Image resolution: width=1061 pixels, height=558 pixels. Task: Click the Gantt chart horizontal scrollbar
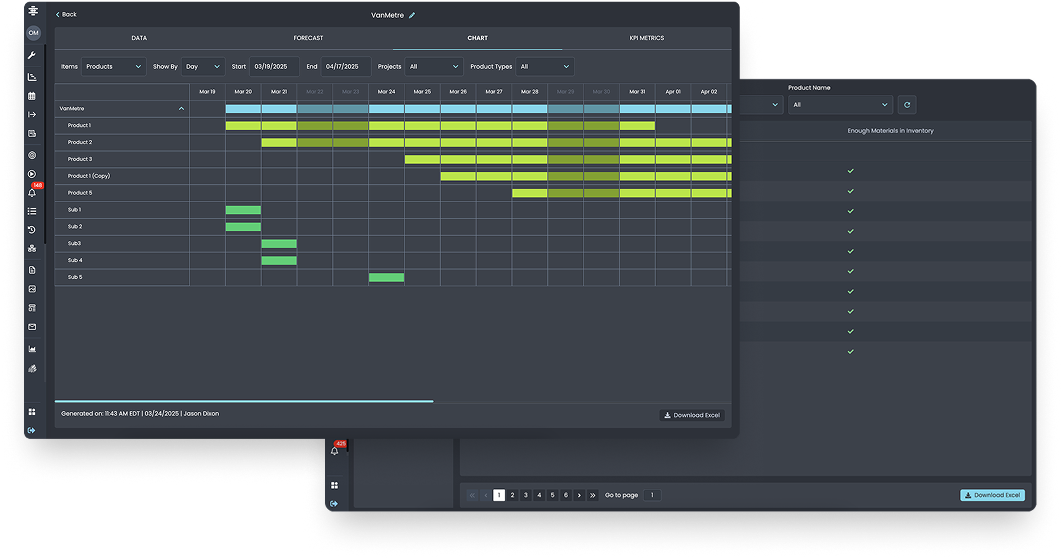[244, 401]
